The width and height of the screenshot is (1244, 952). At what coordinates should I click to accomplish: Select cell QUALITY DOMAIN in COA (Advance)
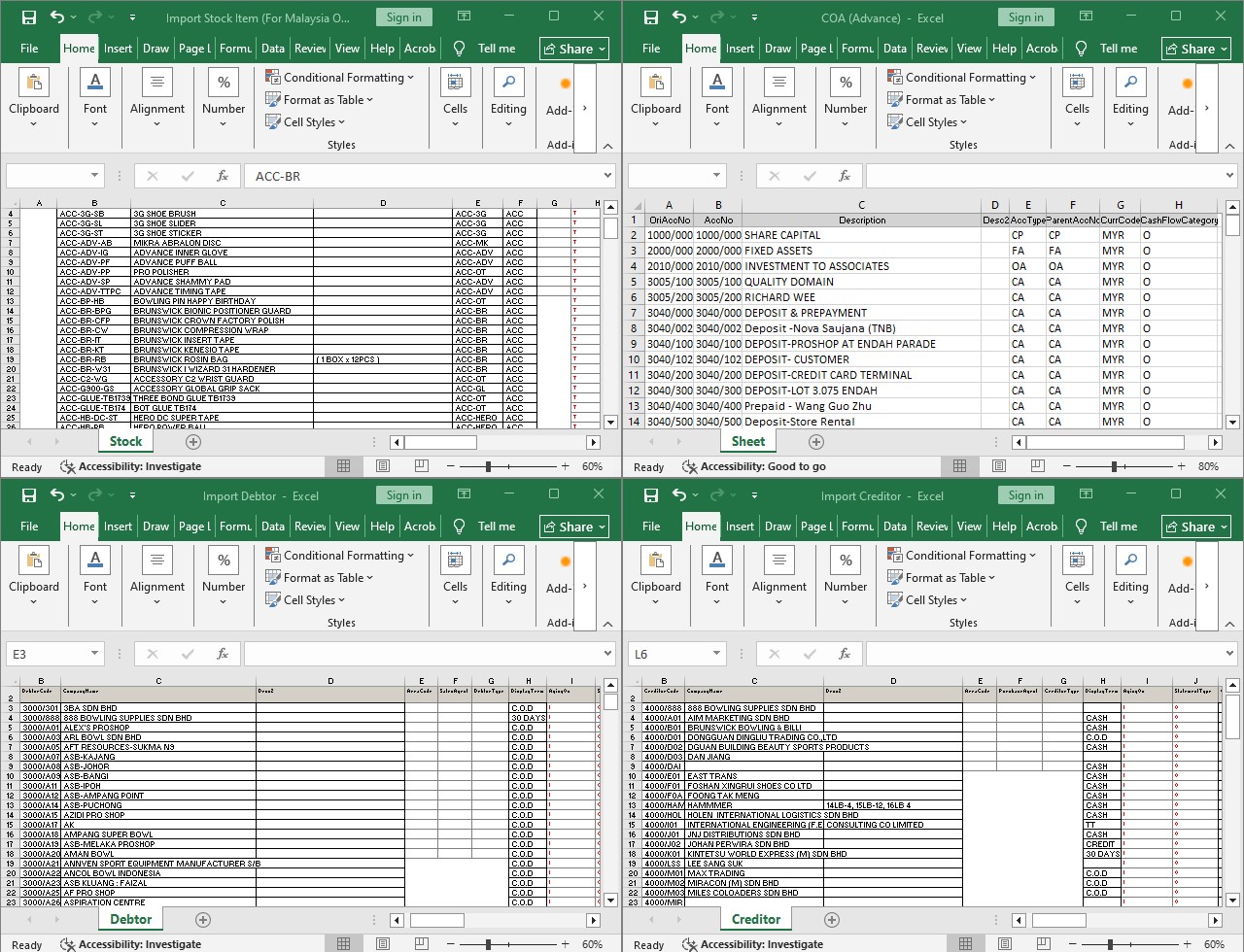(861, 282)
